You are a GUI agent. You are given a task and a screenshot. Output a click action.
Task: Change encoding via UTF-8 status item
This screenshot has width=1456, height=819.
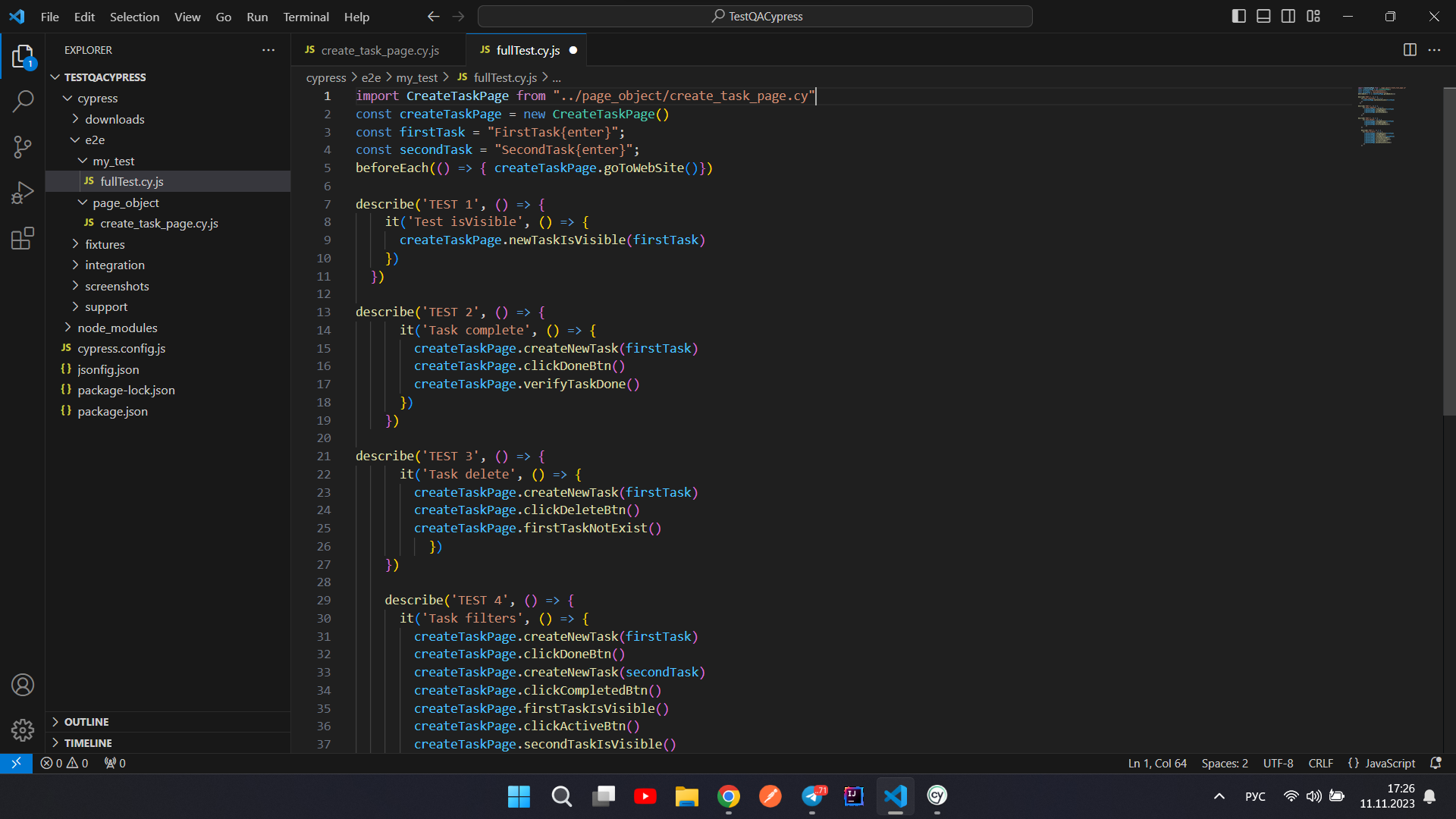pyautogui.click(x=1278, y=763)
